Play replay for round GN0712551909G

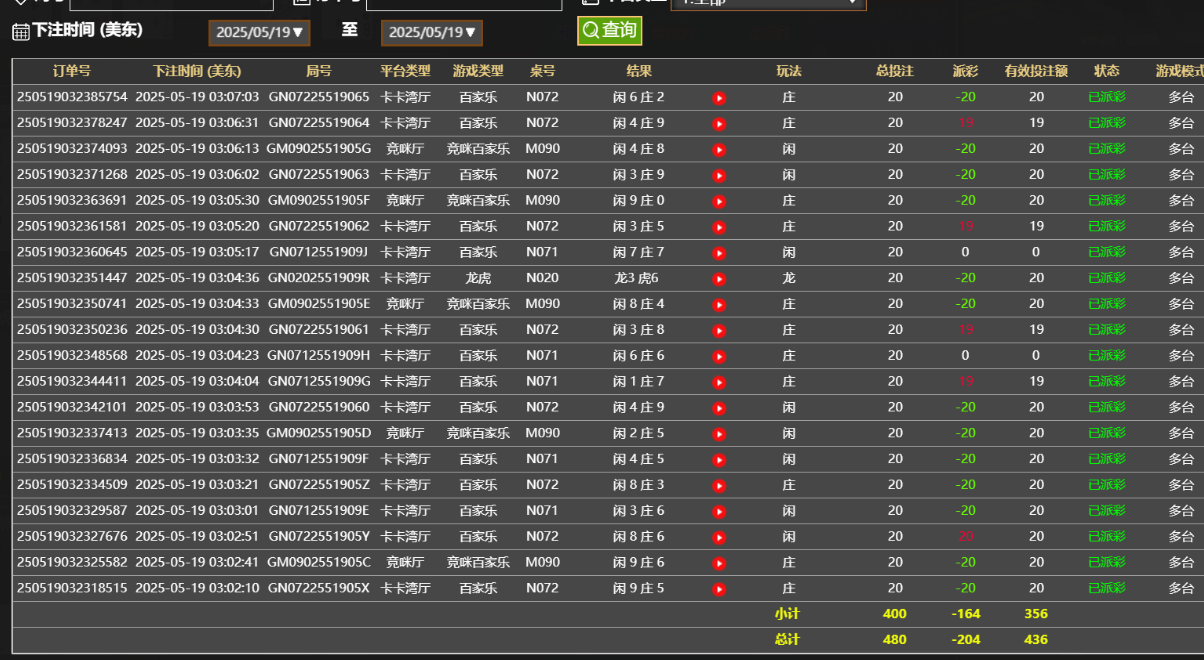(x=718, y=382)
